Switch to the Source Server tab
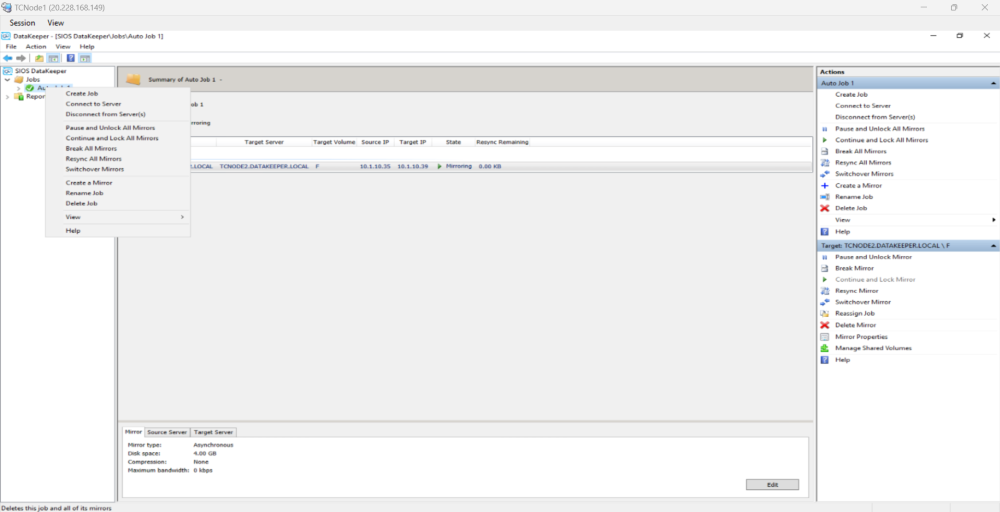The width and height of the screenshot is (1000, 512). pyautogui.click(x=167, y=432)
